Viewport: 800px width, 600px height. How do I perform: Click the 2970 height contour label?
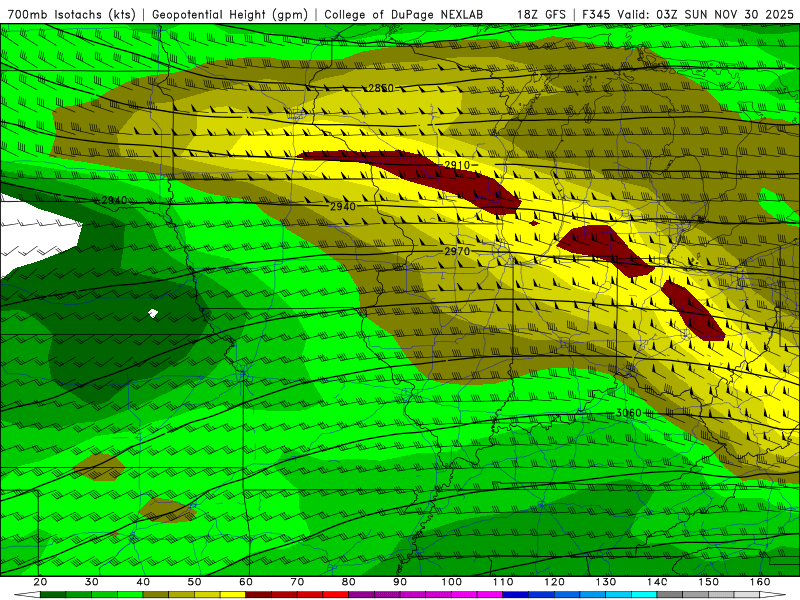click(x=457, y=251)
